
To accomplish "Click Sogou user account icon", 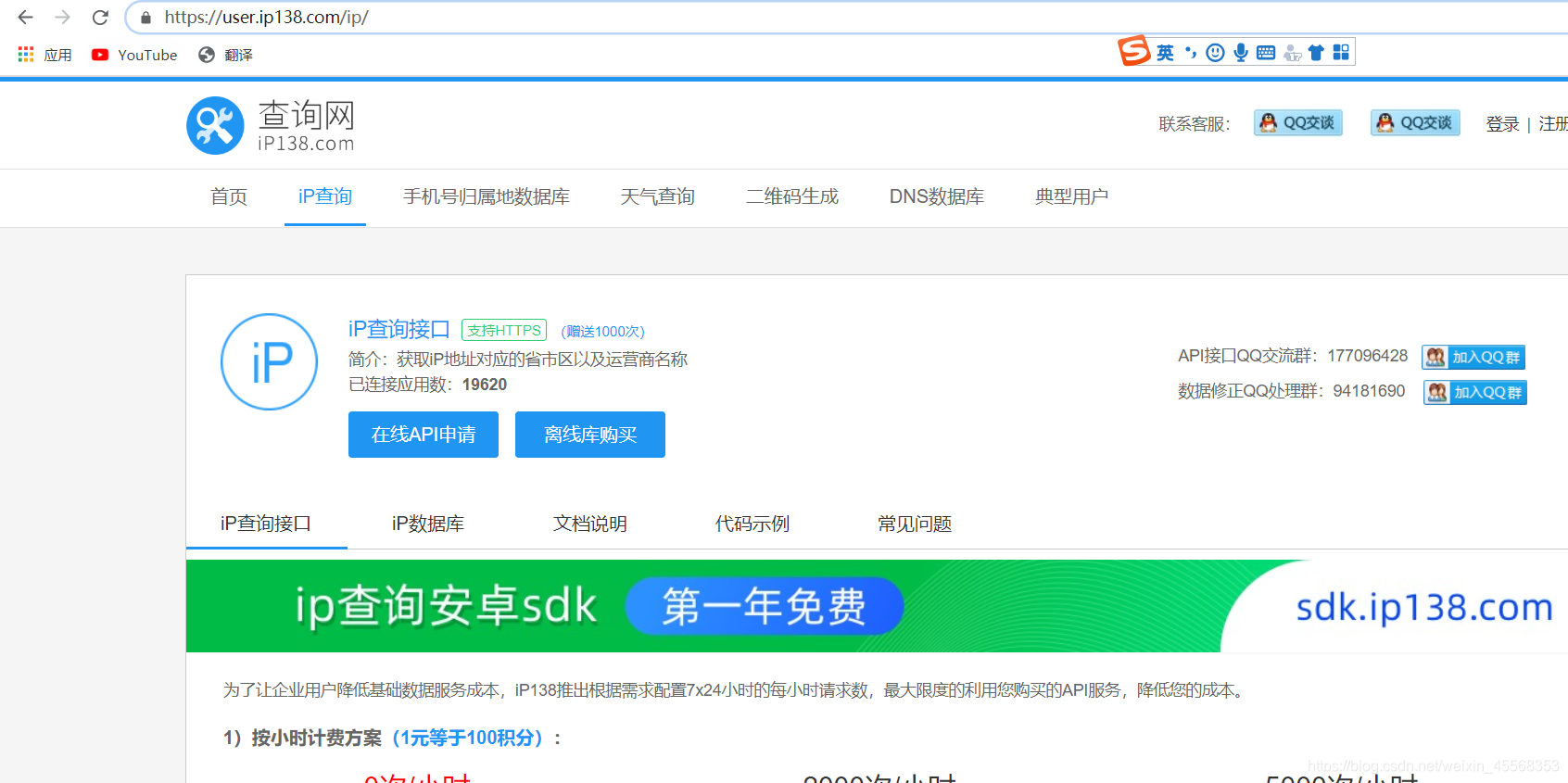I will (x=1292, y=53).
